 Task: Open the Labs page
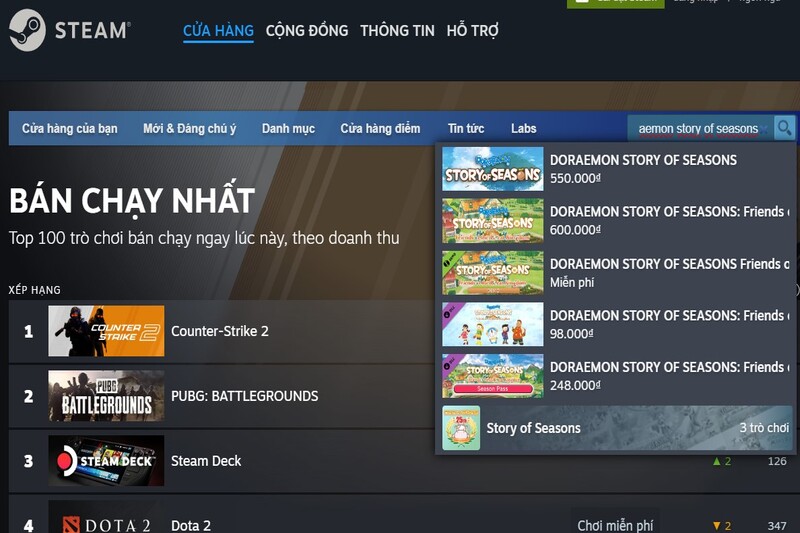pyautogui.click(x=523, y=129)
